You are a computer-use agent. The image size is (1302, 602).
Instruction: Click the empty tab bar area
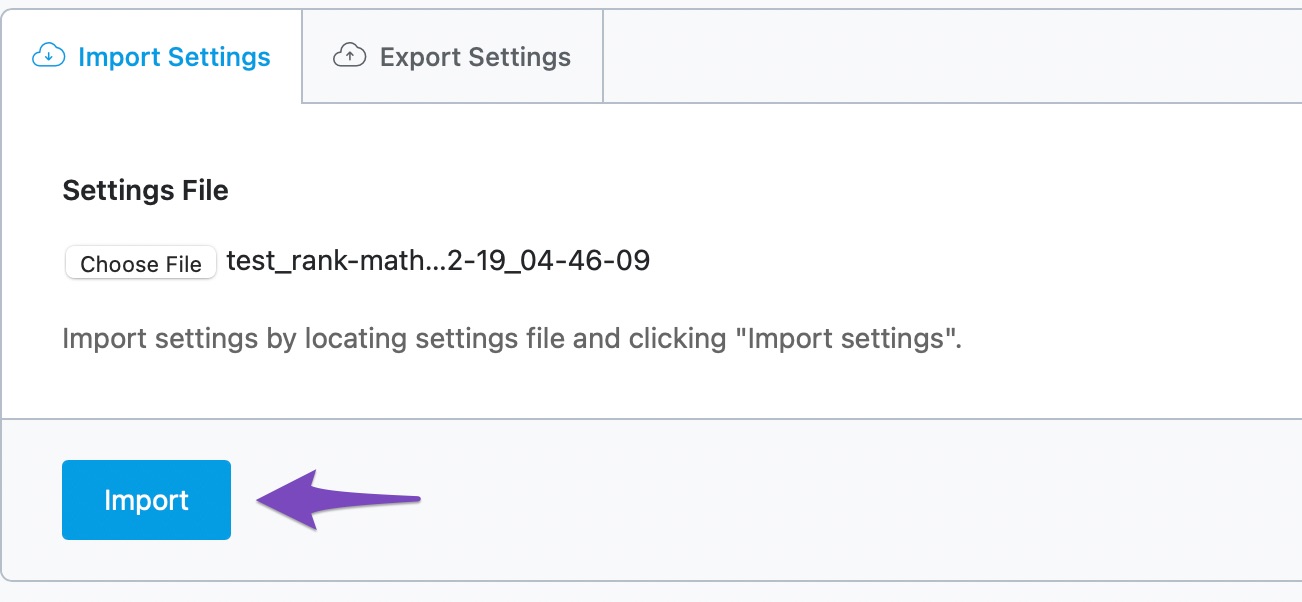(x=950, y=56)
